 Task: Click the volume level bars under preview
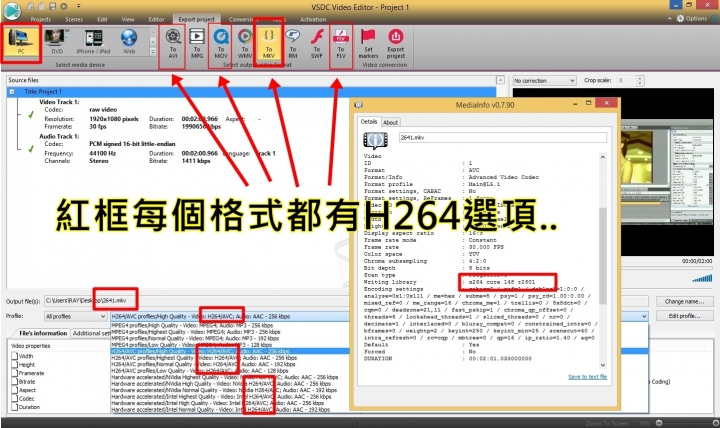[x=702, y=279]
